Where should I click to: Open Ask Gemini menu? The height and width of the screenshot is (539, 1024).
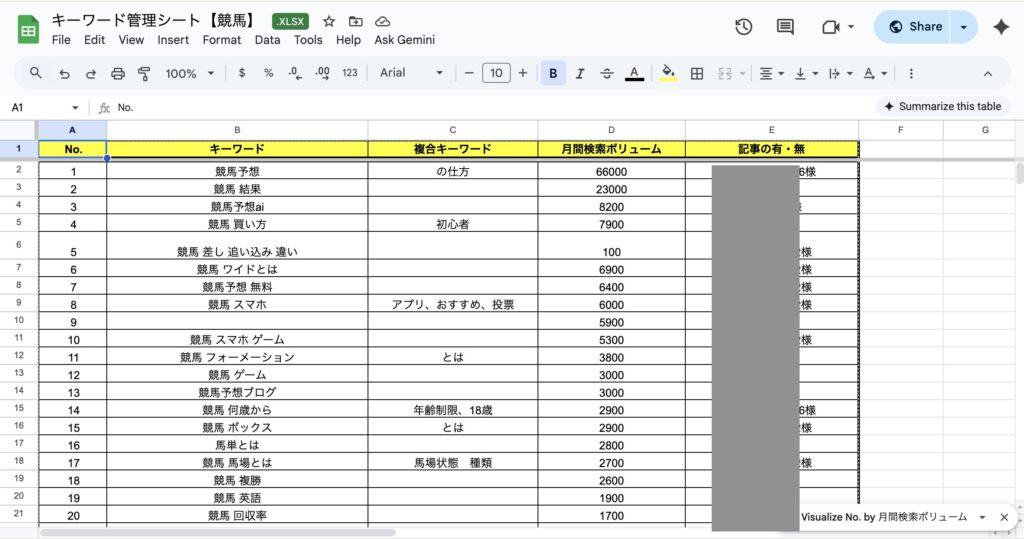404,40
